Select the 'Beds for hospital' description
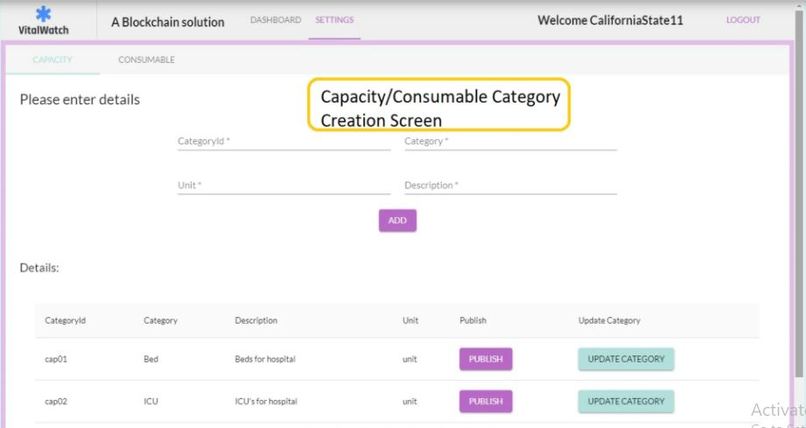This screenshot has height=428, width=806. tap(265, 359)
